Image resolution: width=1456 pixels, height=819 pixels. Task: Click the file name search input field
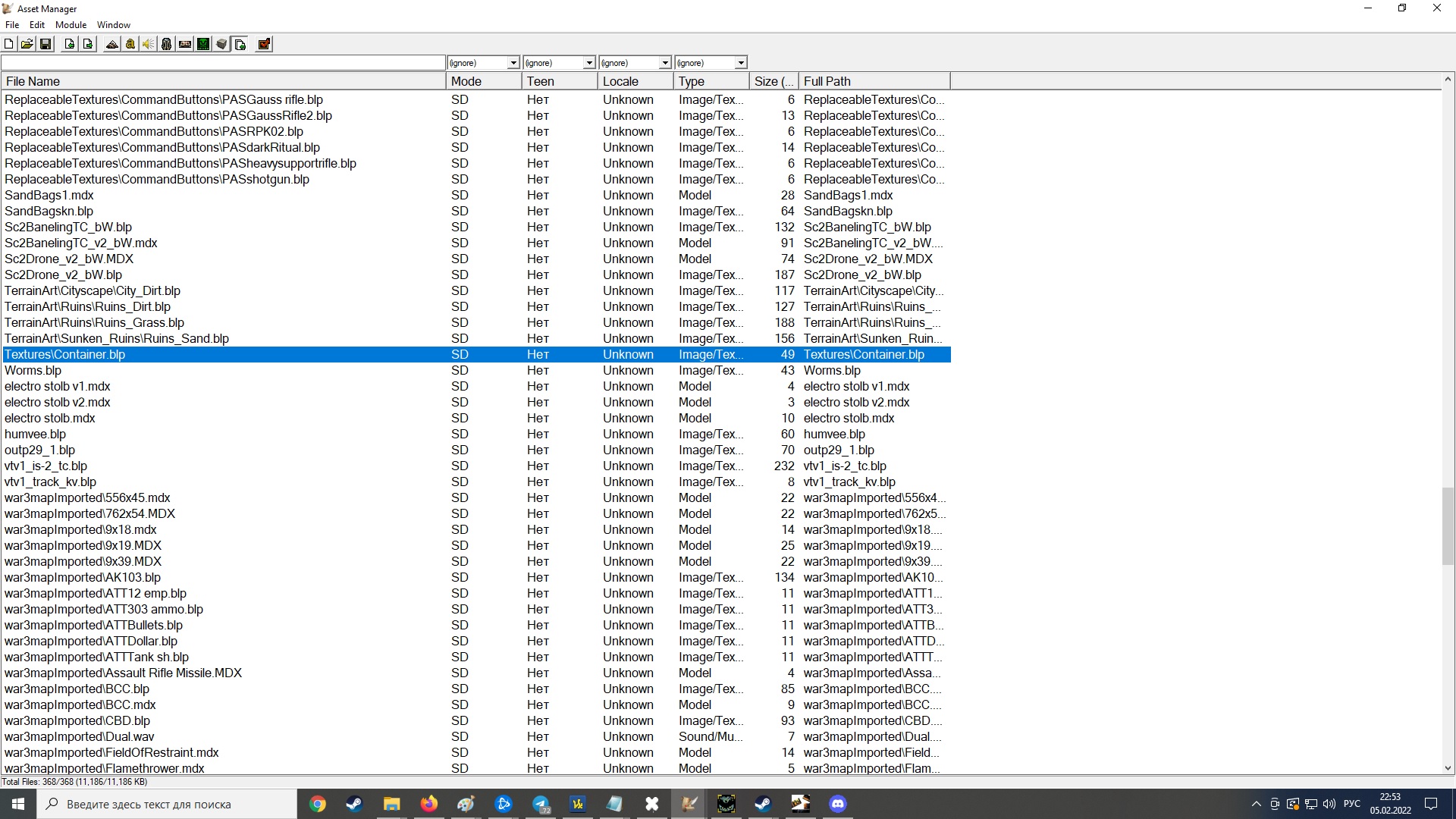point(223,63)
